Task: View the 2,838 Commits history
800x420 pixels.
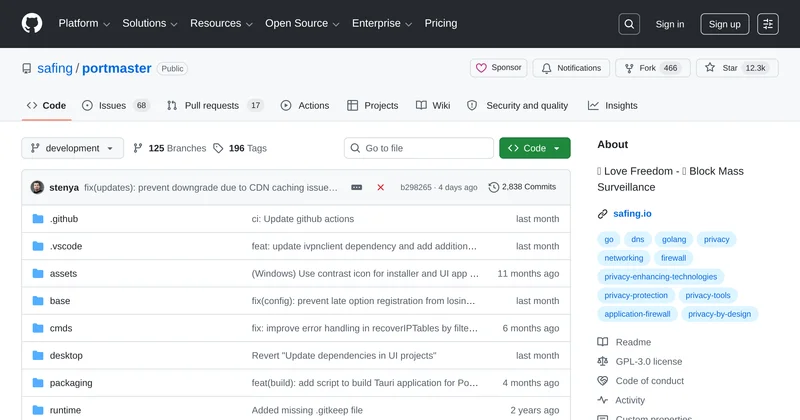Action: (522, 187)
